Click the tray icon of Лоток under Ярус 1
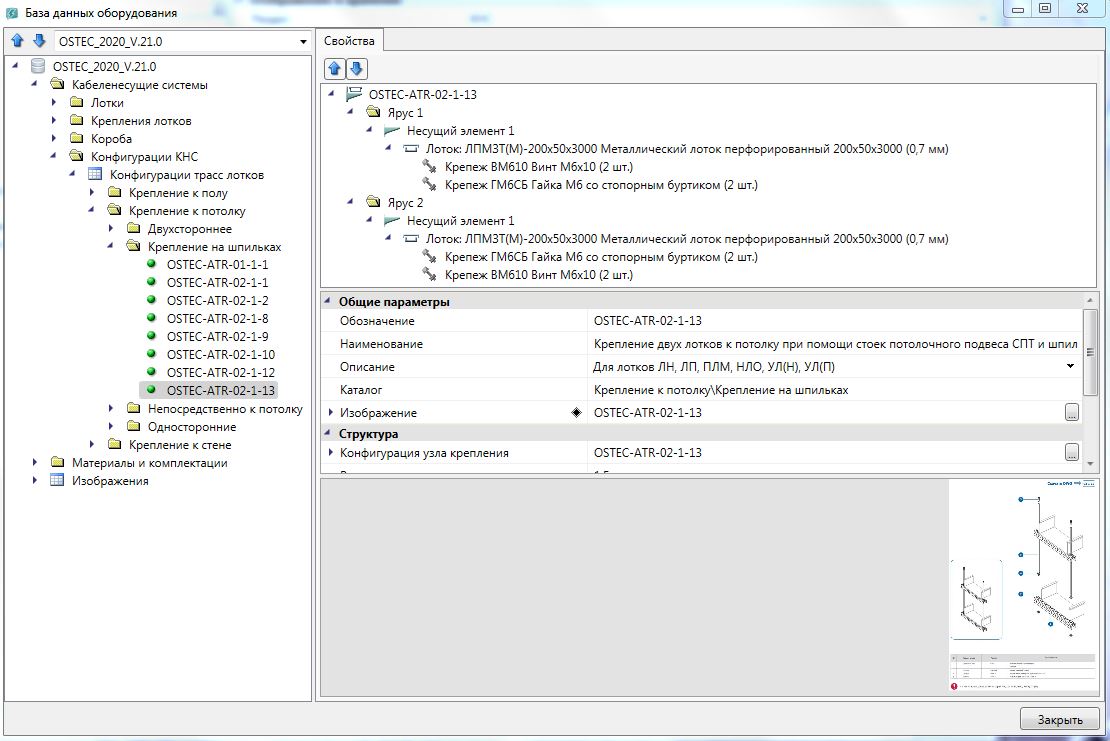The image size is (1110, 741). 411,149
